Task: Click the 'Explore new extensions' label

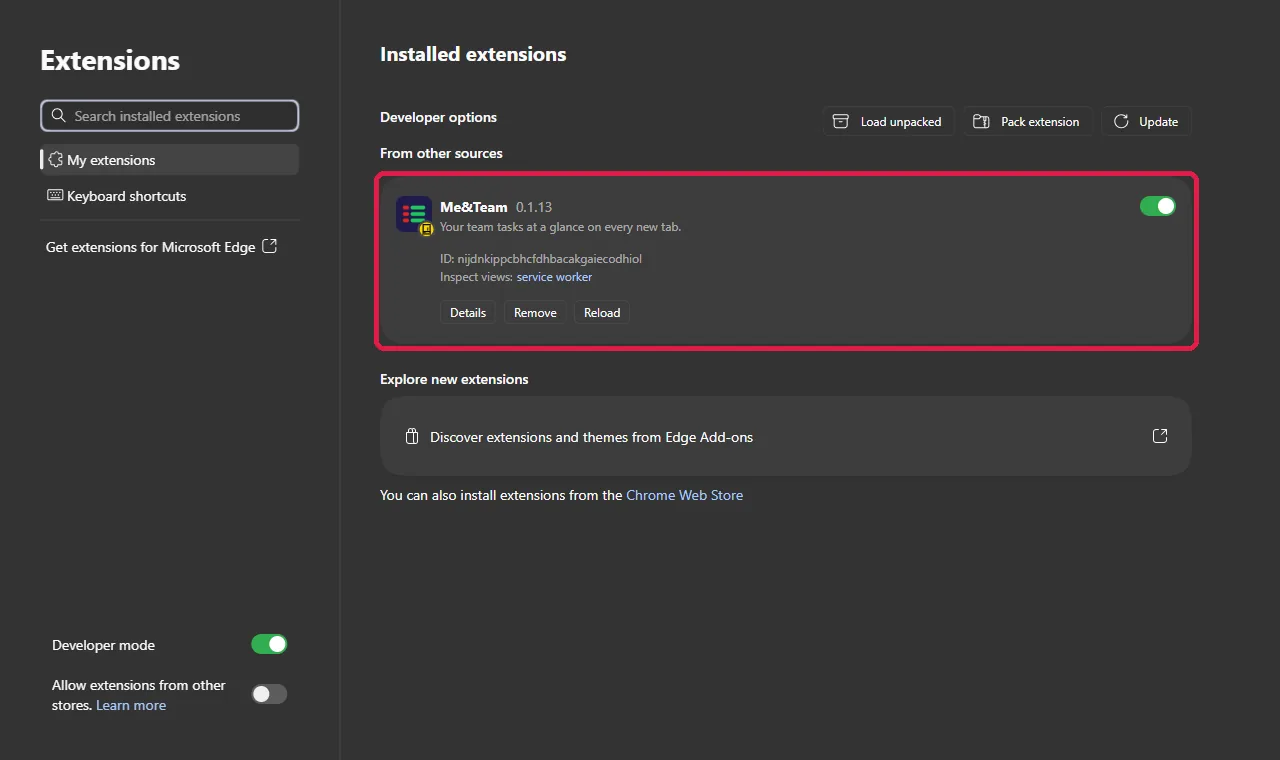Action: [454, 379]
